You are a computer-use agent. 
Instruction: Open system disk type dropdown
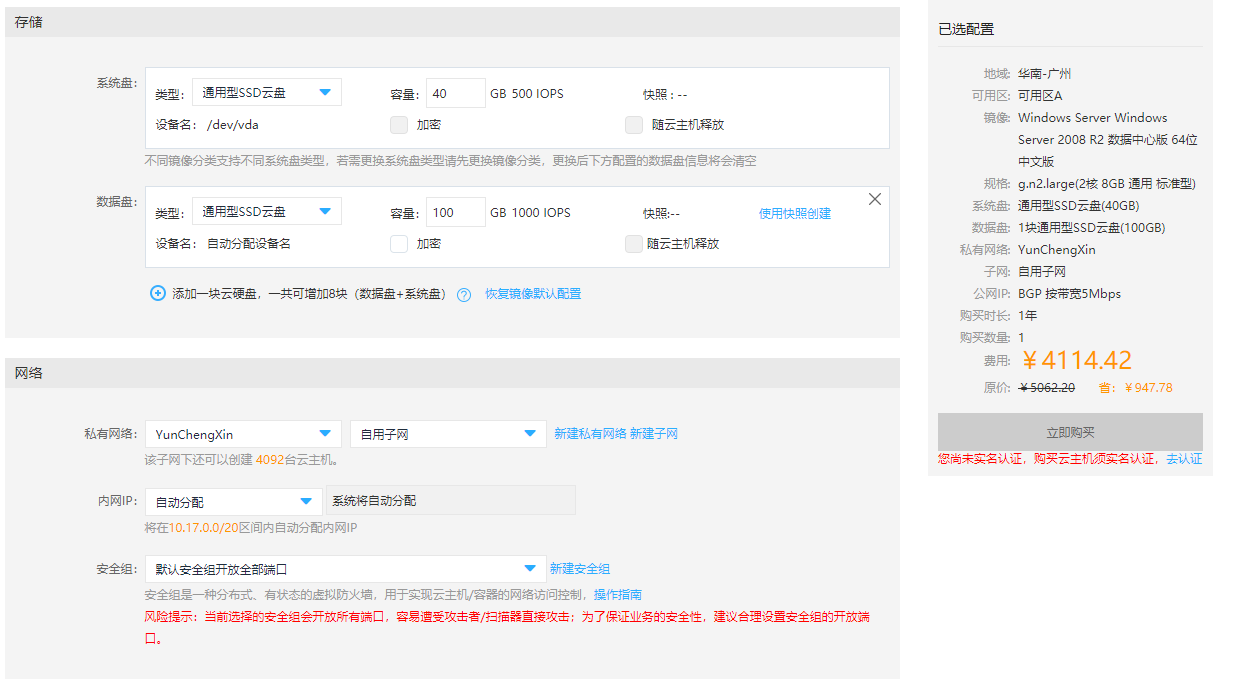point(267,93)
